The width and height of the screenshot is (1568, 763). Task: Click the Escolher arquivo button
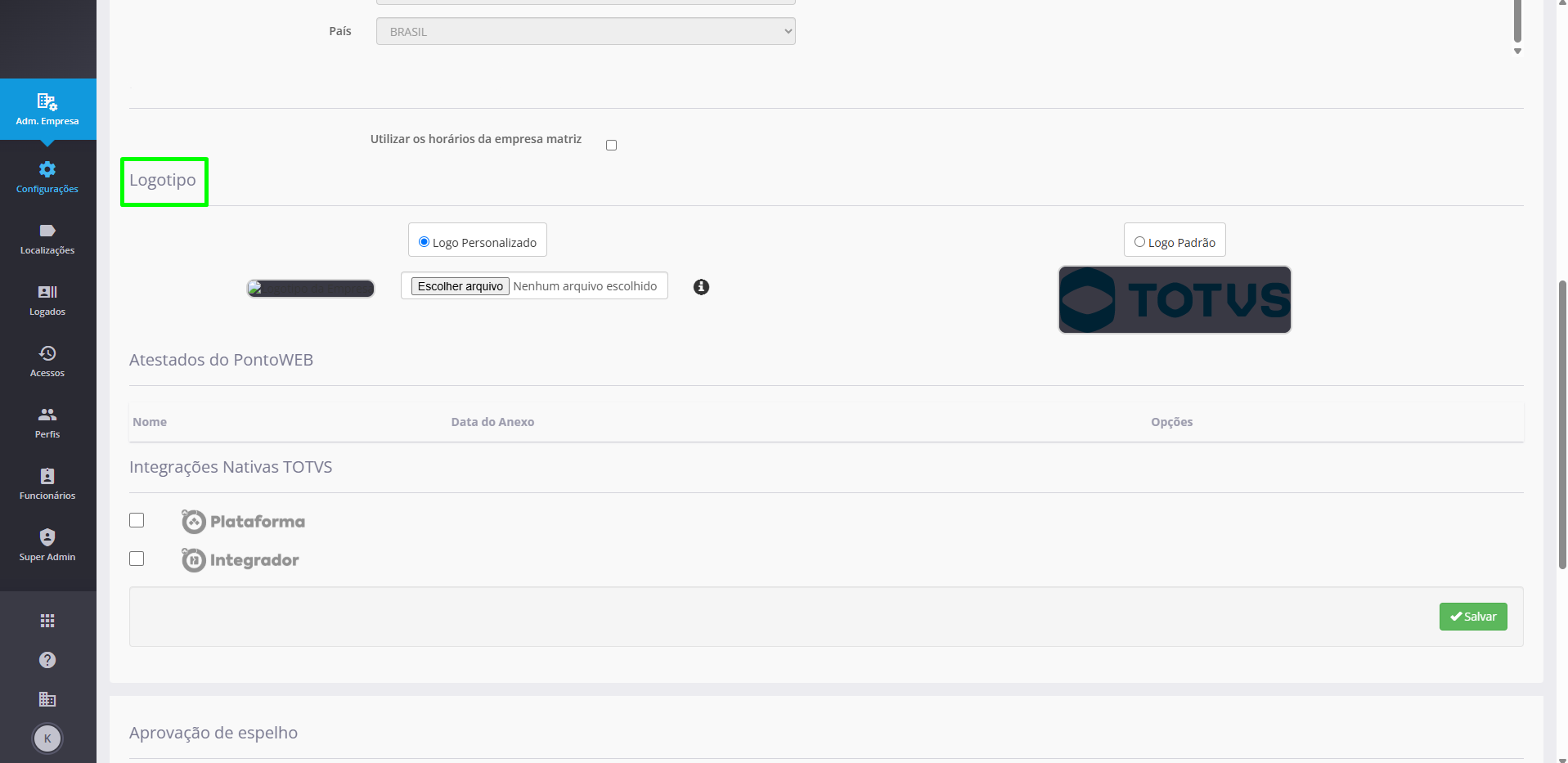[461, 286]
